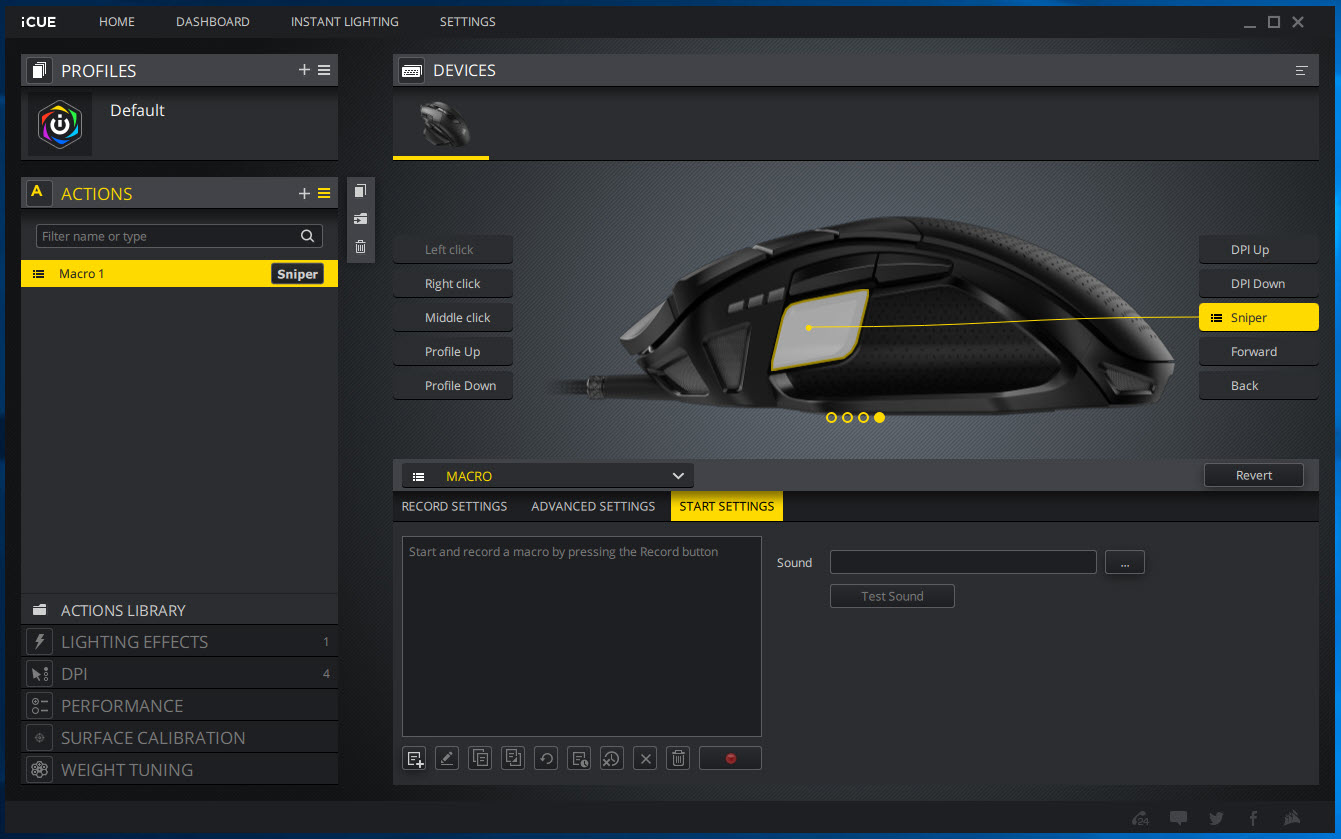This screenshot has height=839, width=1341.
Task: Copy the selected action with the copy icon
Action: (361, 191)
